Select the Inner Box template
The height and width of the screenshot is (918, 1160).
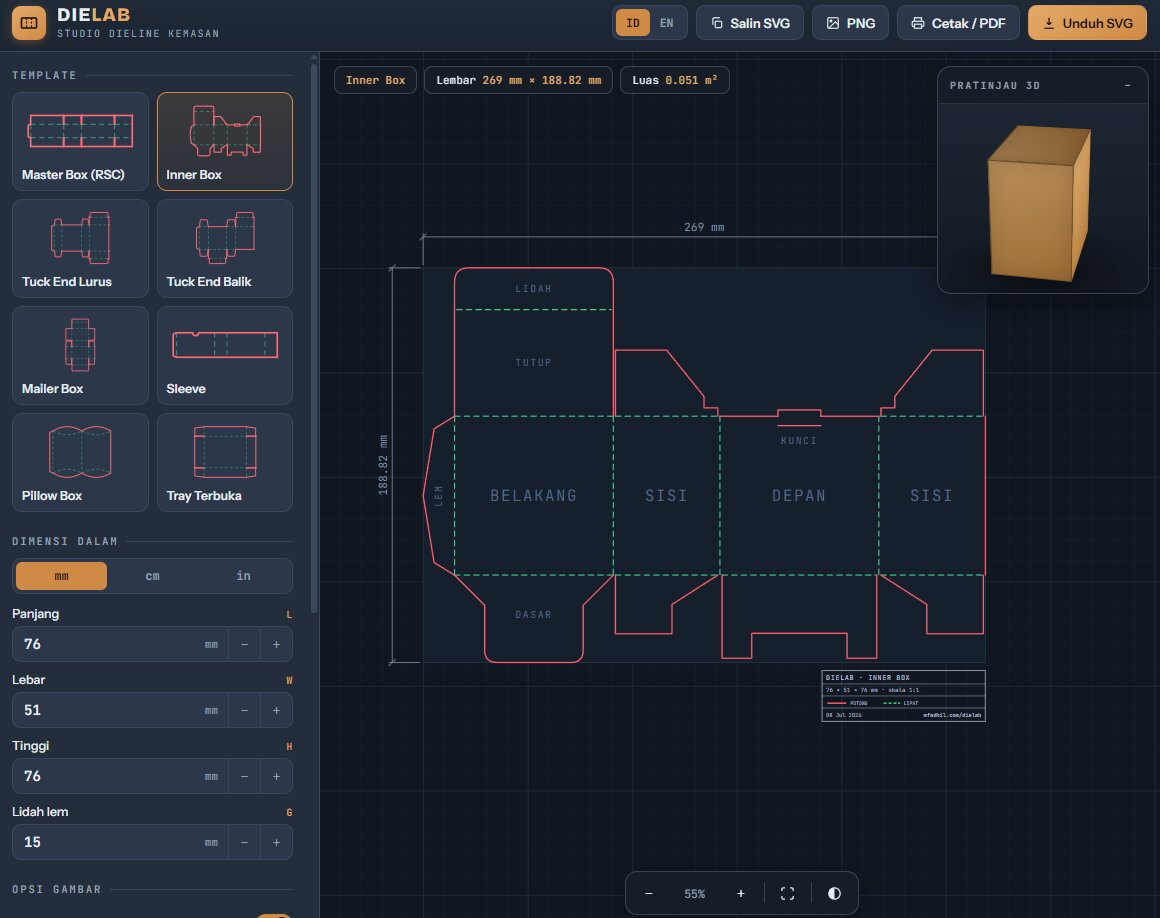pos(225,141)
